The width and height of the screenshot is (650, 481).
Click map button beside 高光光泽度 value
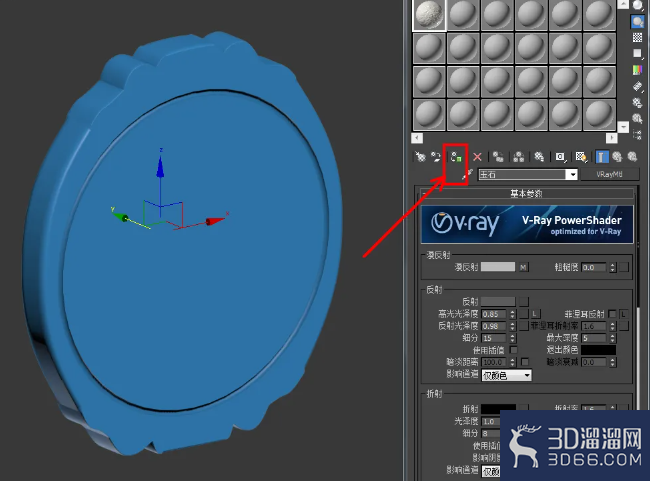pyautogui.click(x=524, y=314)
